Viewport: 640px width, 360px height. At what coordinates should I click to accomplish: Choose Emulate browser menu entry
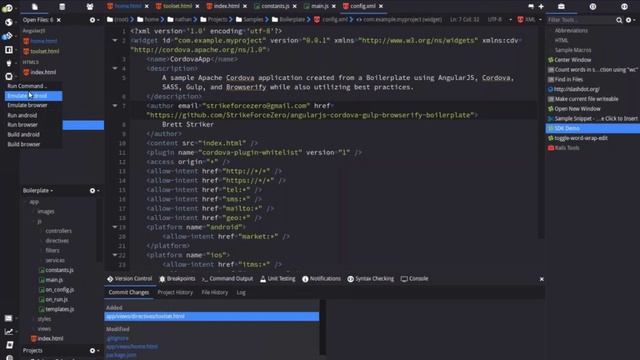pyautogui.click(x=33, y=105)
